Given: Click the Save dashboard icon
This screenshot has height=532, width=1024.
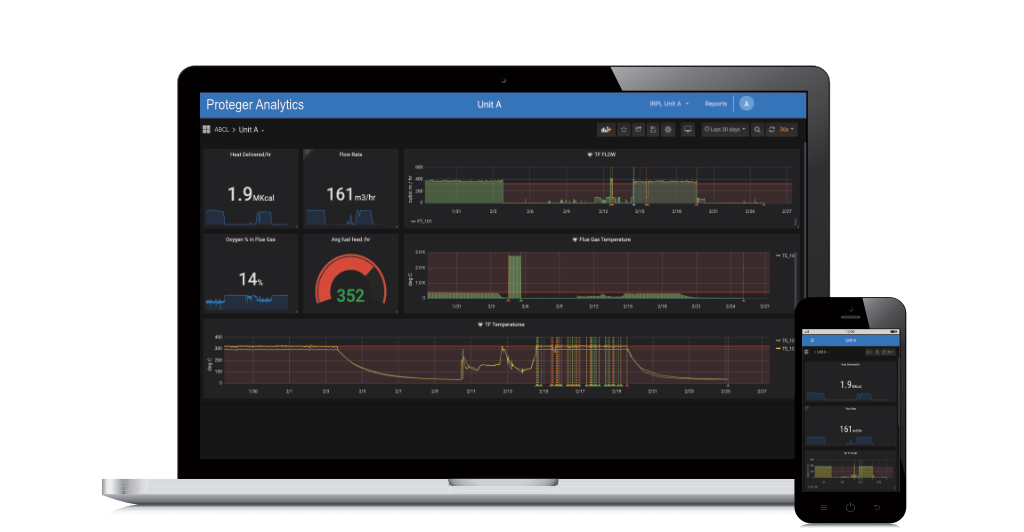Looking at the screenshot, I should [x=653, y=130].
